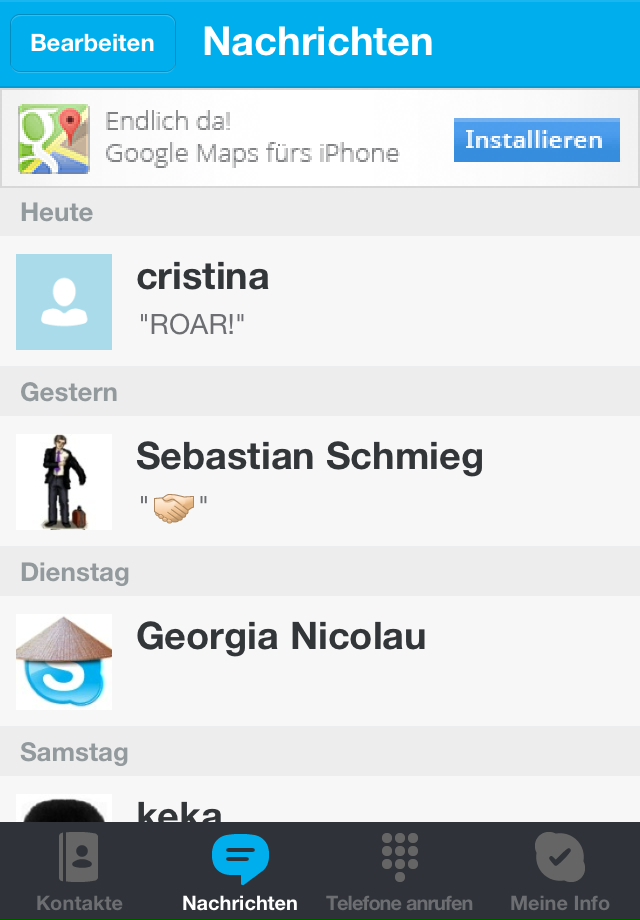Tap the Kontakte address book icon
The width and height of the screenshot is (640, 920).
click(x=79, y=857)
